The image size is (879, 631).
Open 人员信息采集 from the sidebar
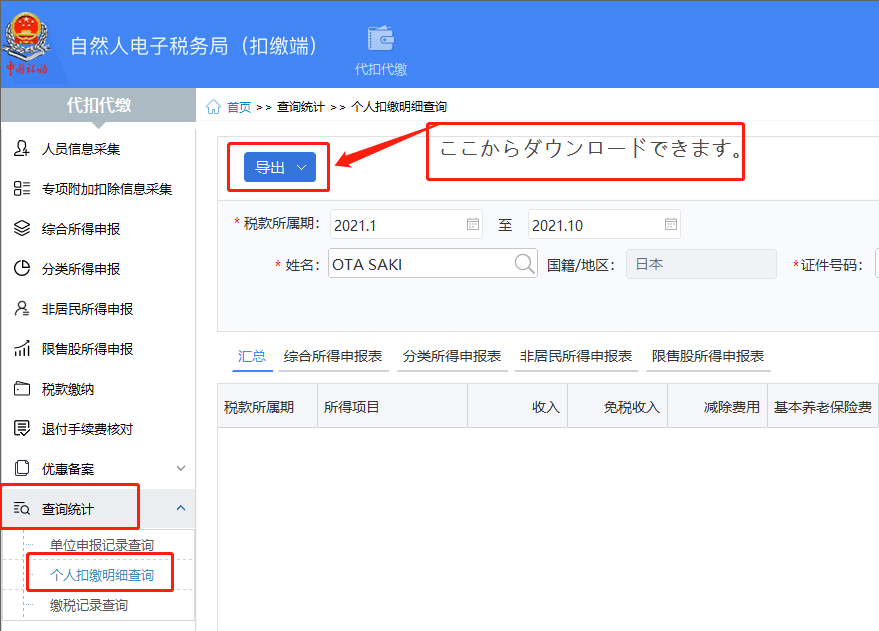(x=80, y=149)
